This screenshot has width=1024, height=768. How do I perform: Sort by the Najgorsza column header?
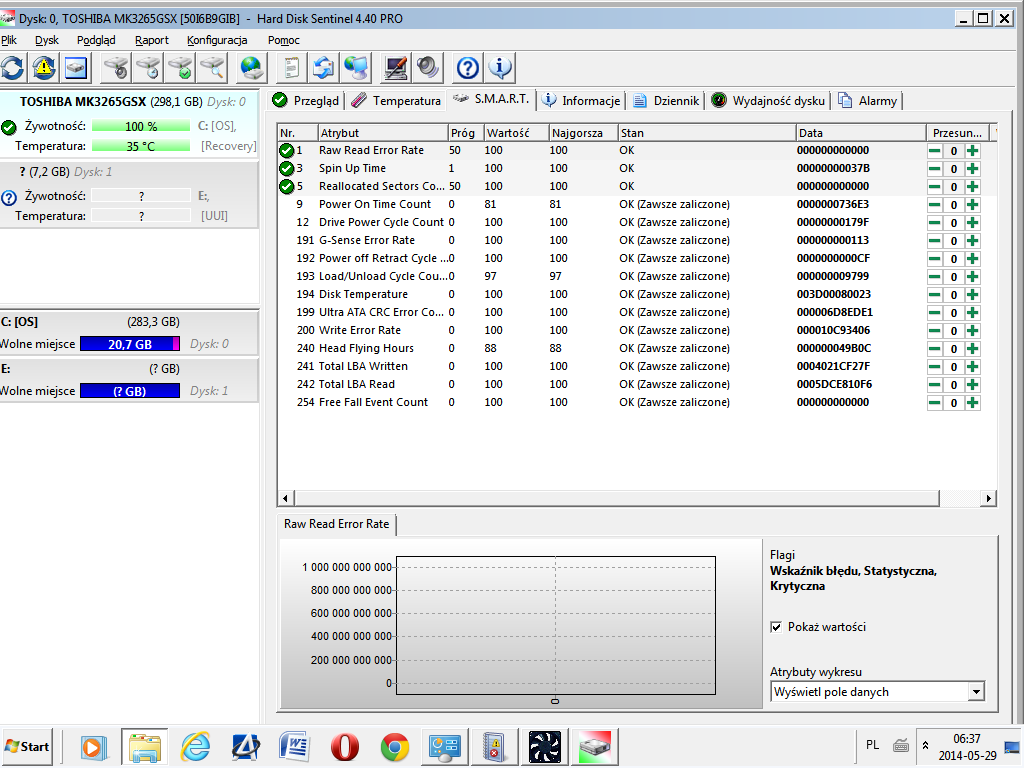[584, 133]
